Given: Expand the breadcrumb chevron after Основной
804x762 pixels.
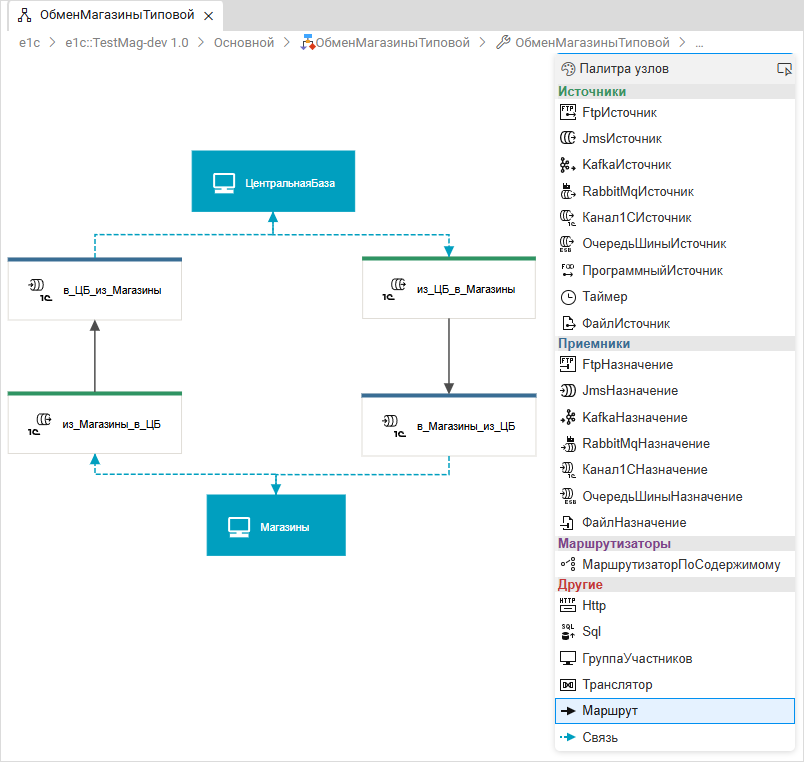Looking at the screenshot, I should [287, 43].
